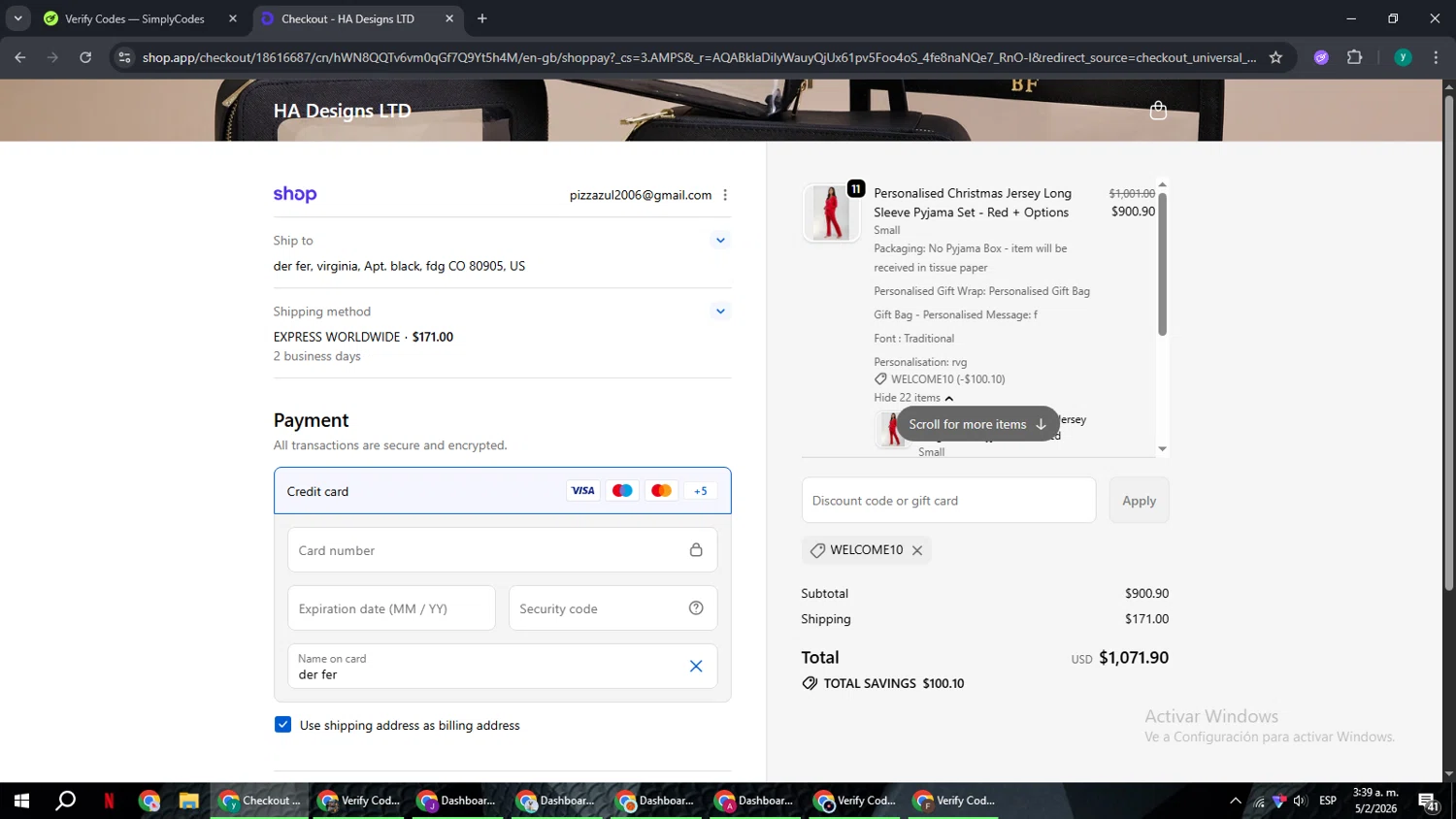
Task: Open account options three-dot menu
Action: click(x=725, y=195)
